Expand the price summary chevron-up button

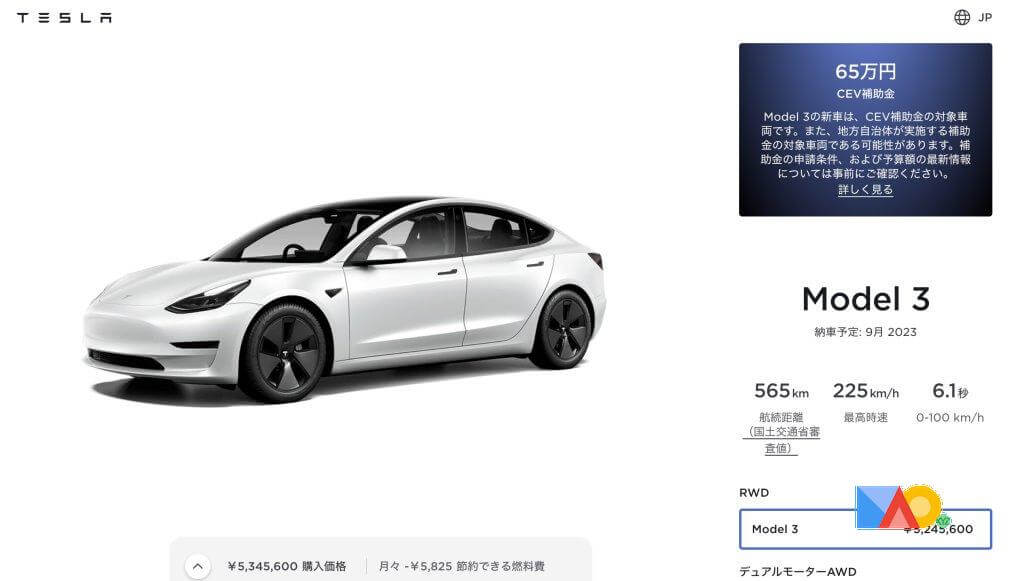[x=198, y=566]
